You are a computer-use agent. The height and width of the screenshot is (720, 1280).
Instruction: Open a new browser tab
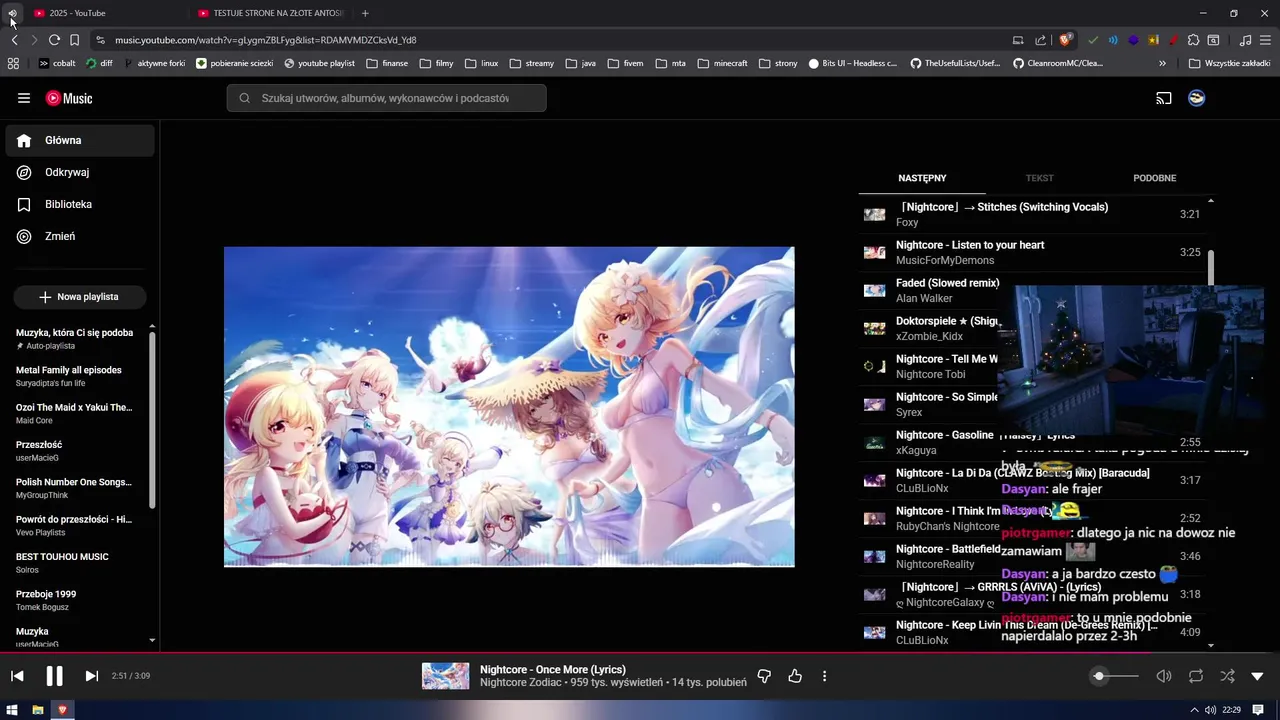point(365,13)
